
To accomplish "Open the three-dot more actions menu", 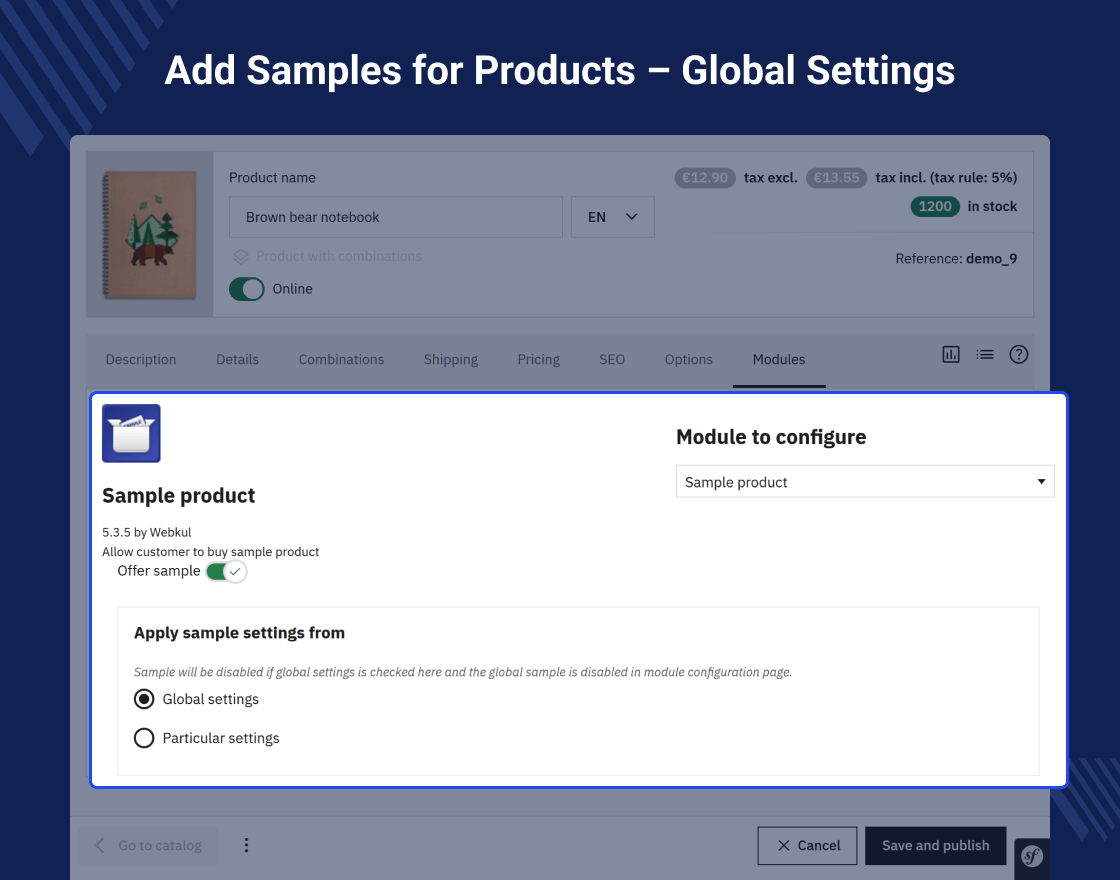I will [246, 845].
